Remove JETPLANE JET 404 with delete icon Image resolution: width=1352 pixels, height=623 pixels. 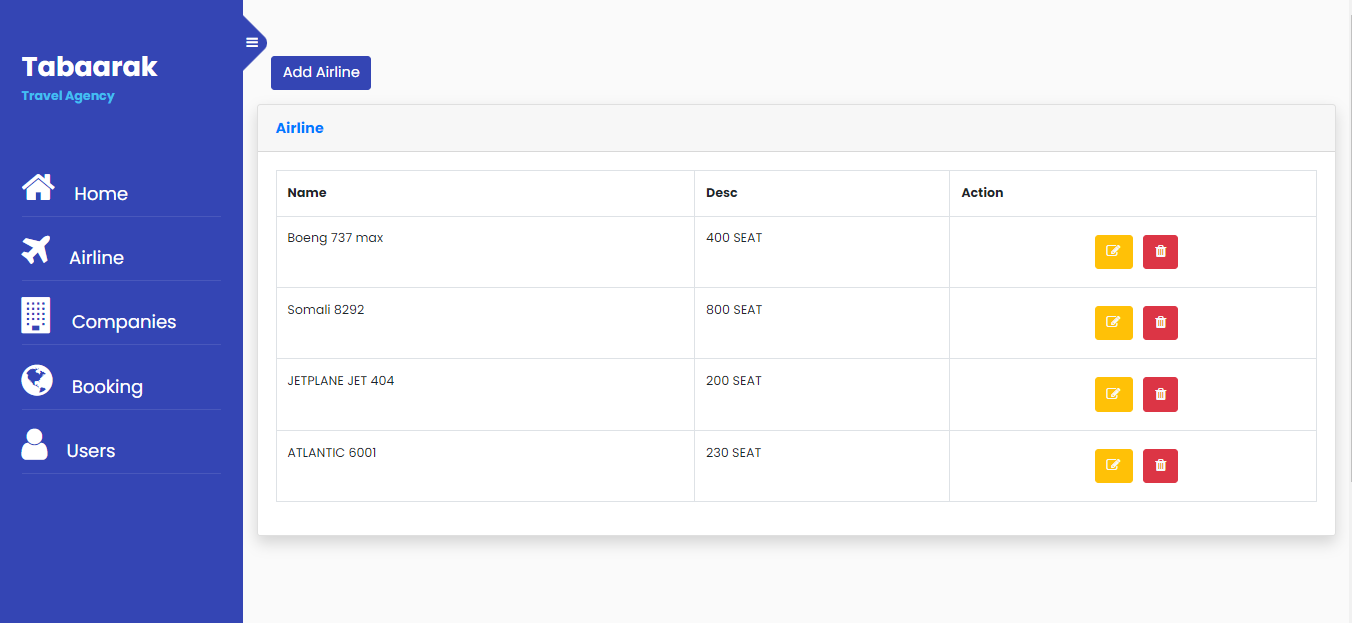(1160, 394)
